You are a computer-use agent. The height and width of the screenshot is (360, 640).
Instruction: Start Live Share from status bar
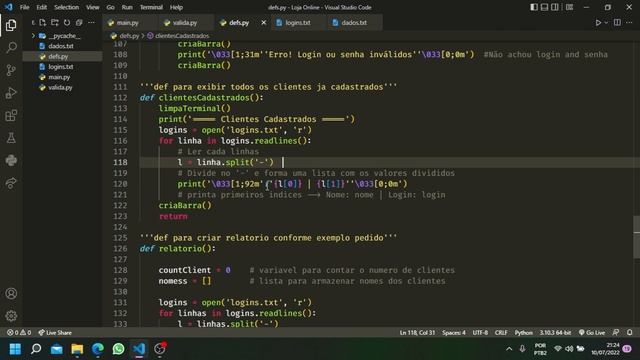click(55, 333)
